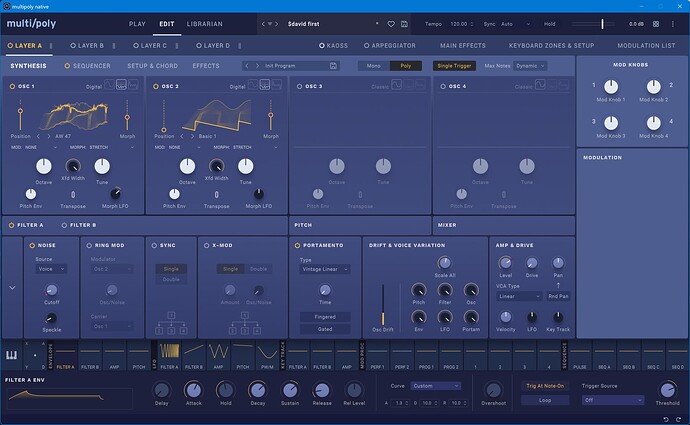Screen dimensions: 690x425
Task: Switch to the Librarian tab
Action: (204, 23)
